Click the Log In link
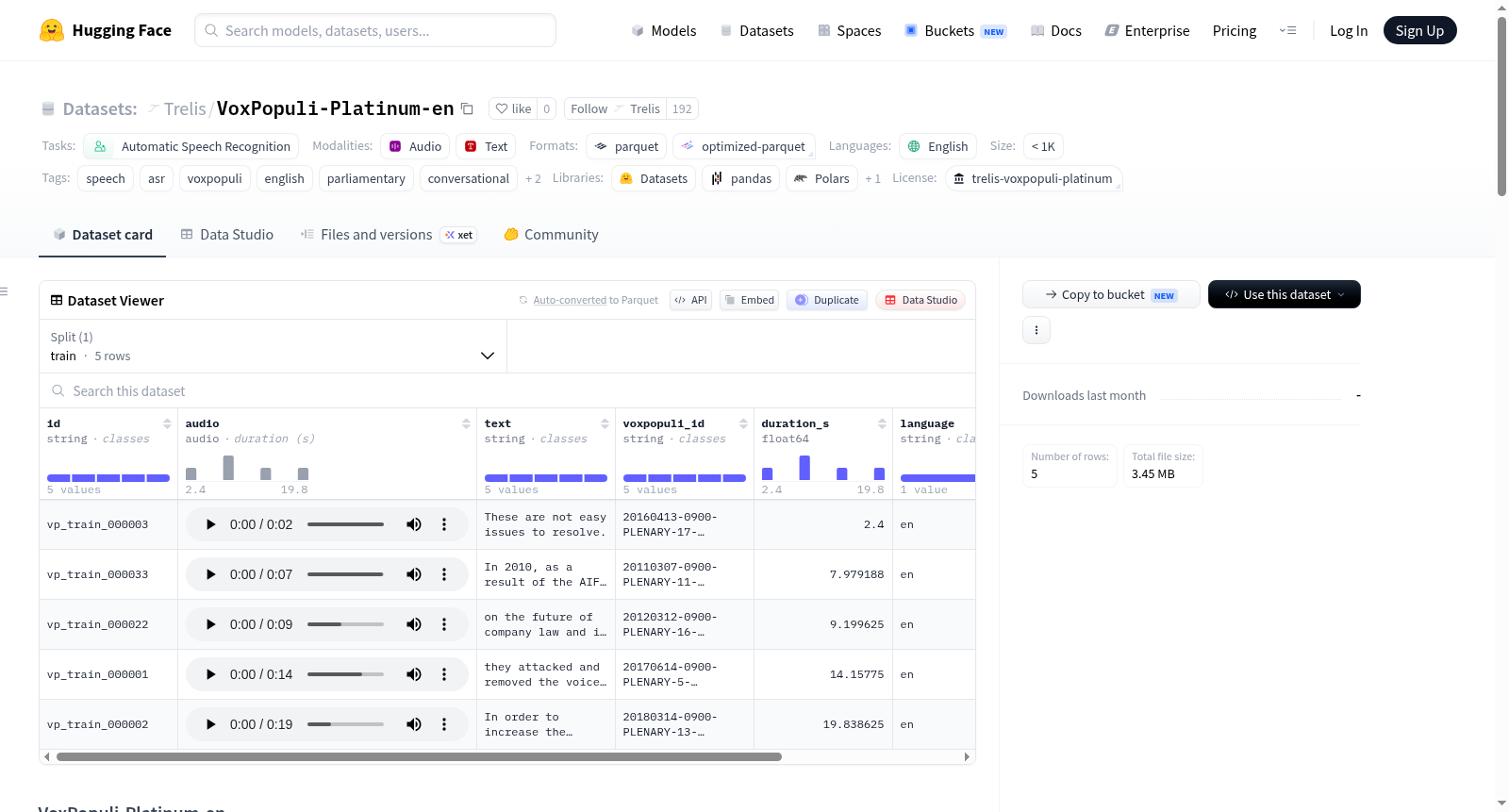The image size is (1509, 812). coord(1349,31)
